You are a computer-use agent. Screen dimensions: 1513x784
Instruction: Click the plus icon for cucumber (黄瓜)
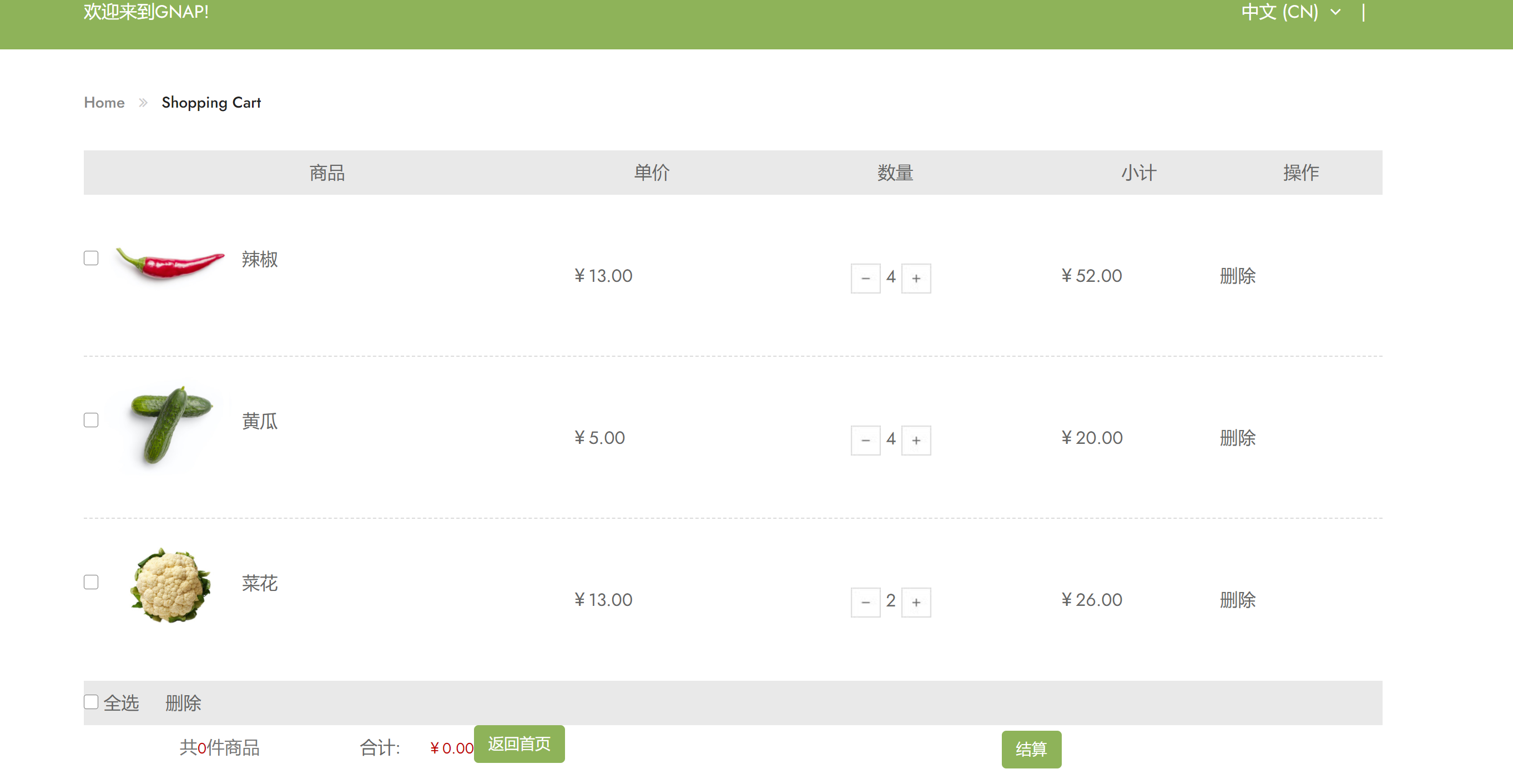(916, 441)
